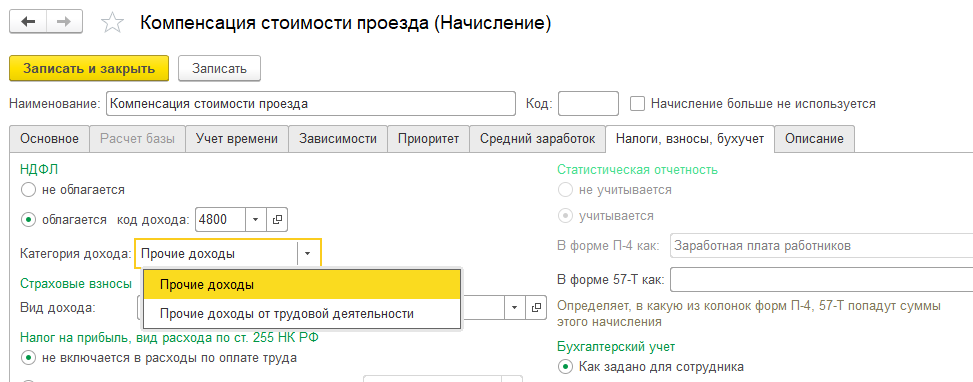Expand the Вид дохода dropdown arrow

coord(515,307)
